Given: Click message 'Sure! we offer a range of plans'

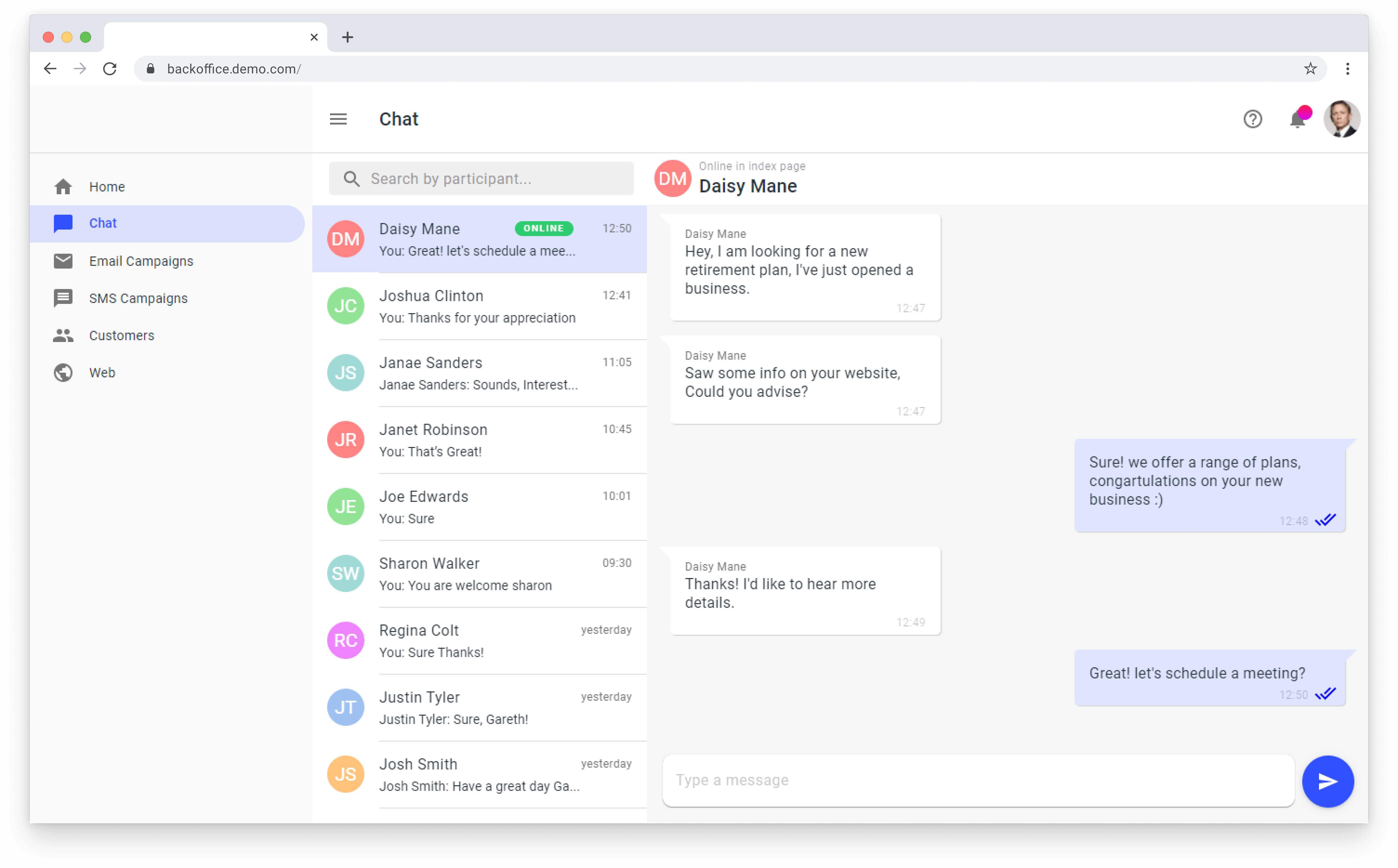Looking at the screenshot, I should coord(1210,486).
